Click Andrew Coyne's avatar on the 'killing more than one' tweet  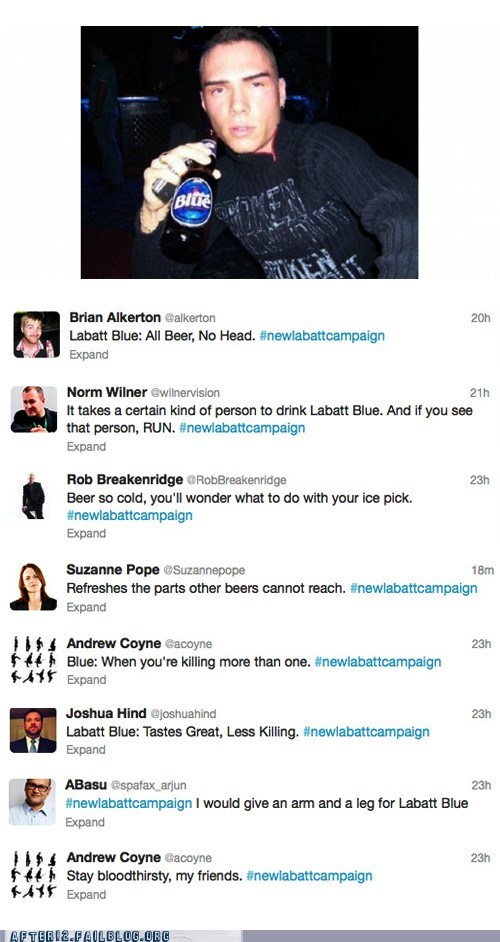(34, 660)
